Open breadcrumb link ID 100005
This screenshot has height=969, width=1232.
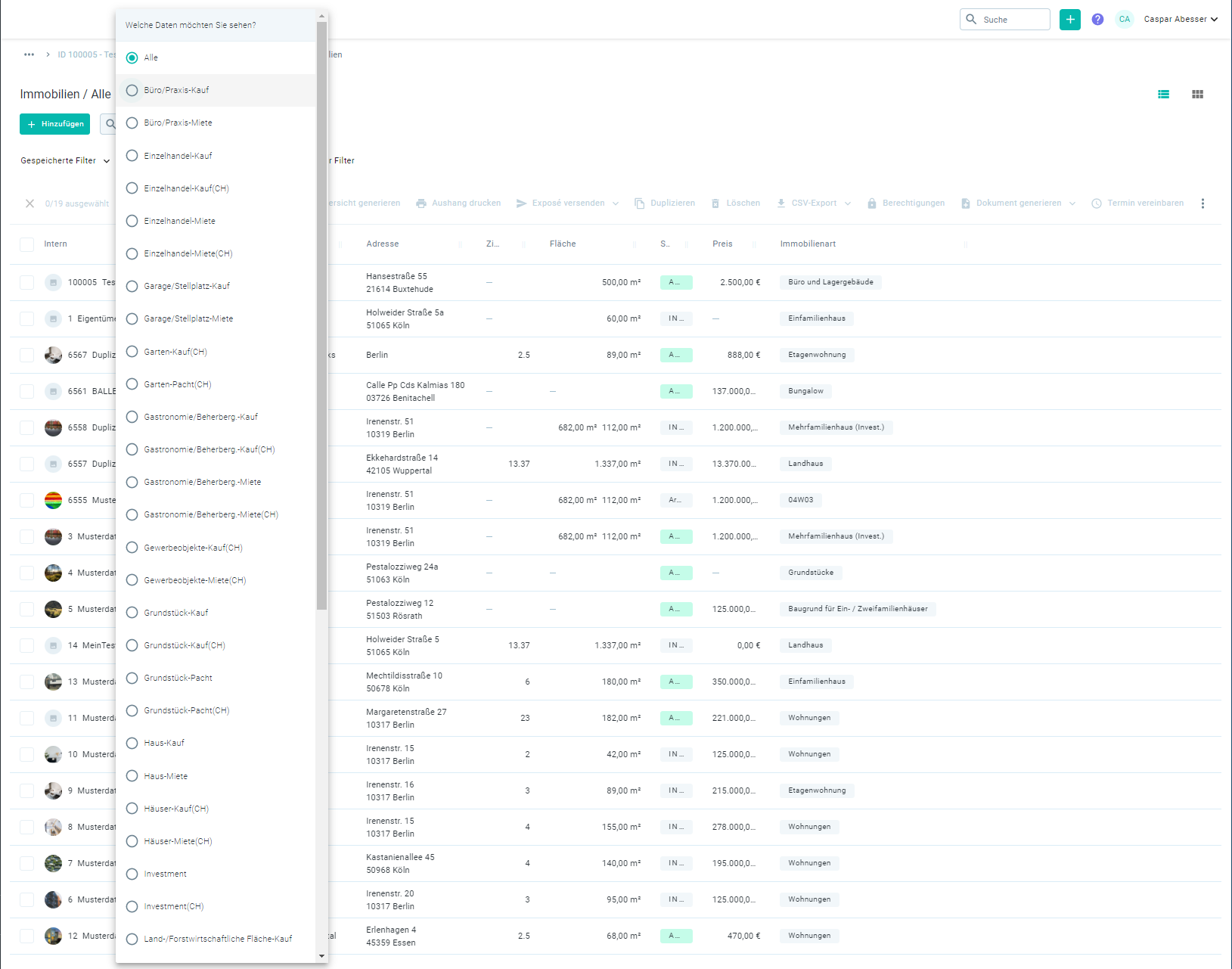point(86,54)
